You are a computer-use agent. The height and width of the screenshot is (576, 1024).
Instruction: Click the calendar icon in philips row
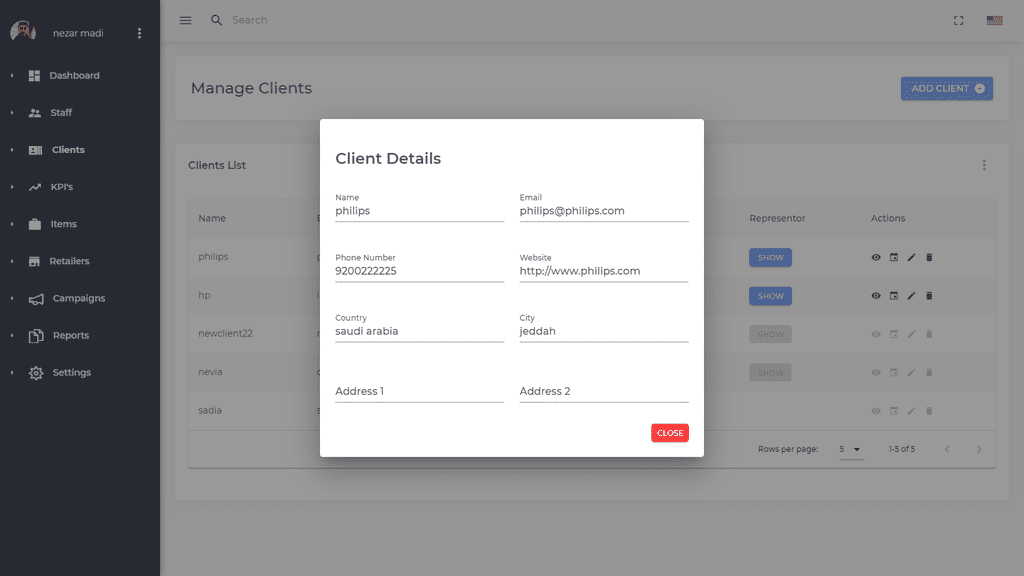[893, 257]
